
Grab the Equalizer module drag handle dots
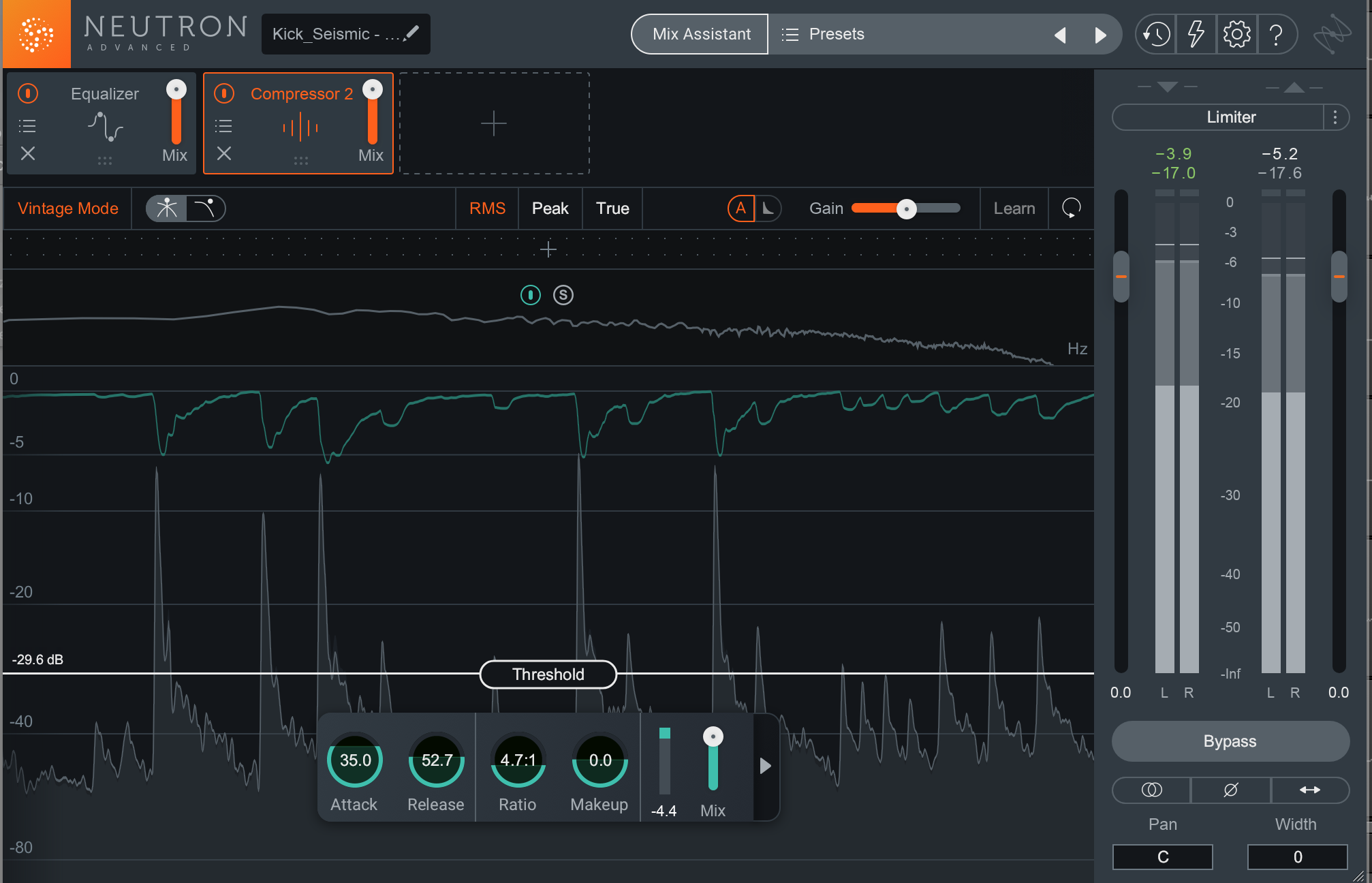tap(104, 161)
